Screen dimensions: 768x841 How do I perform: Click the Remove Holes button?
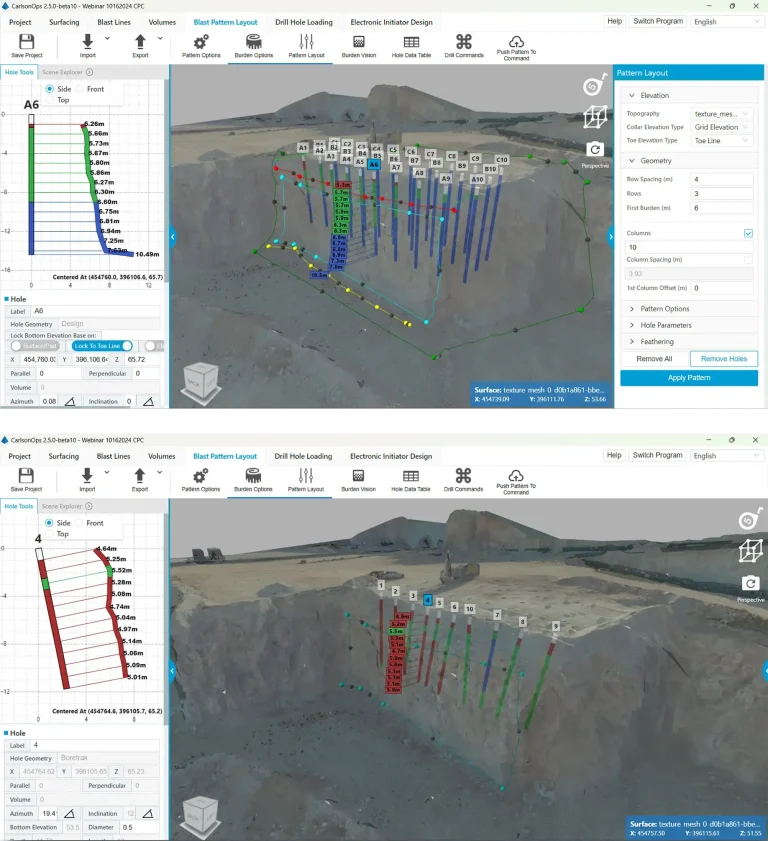[723, 359]
